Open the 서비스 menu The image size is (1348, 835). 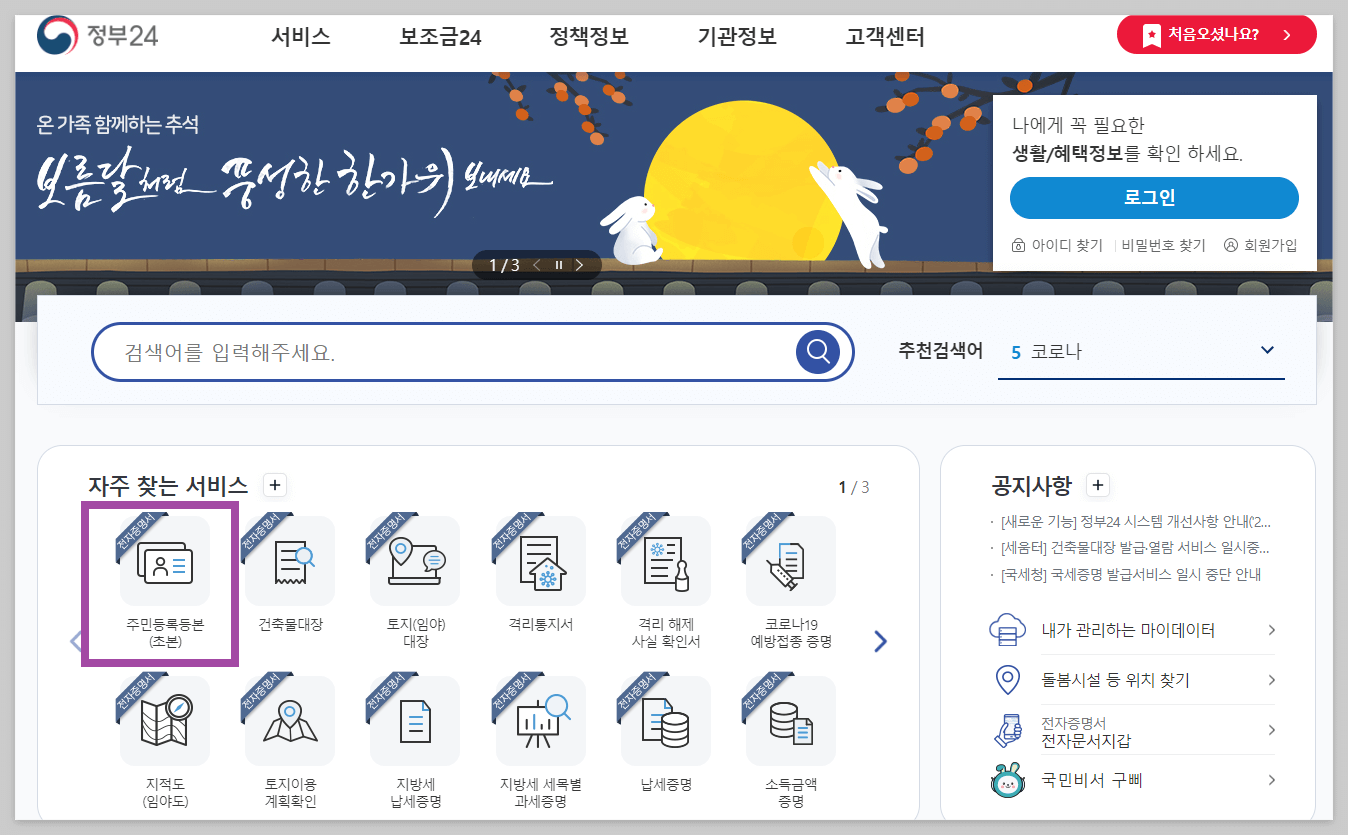point(299,36)
